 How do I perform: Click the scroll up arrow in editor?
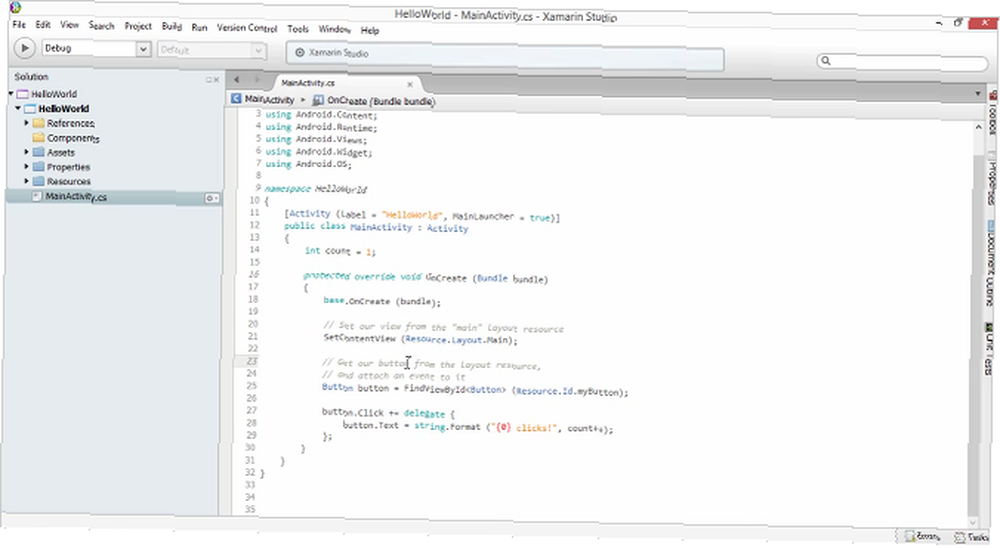pyautogui.click(x=978, y=128)
